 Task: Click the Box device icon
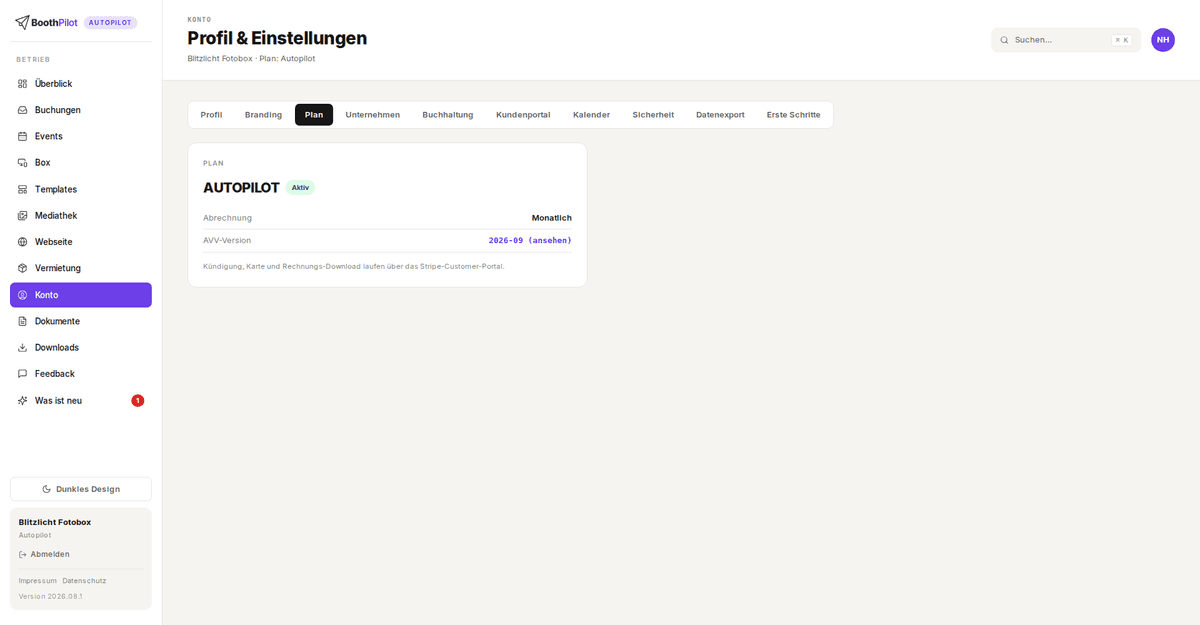point(23,163)
